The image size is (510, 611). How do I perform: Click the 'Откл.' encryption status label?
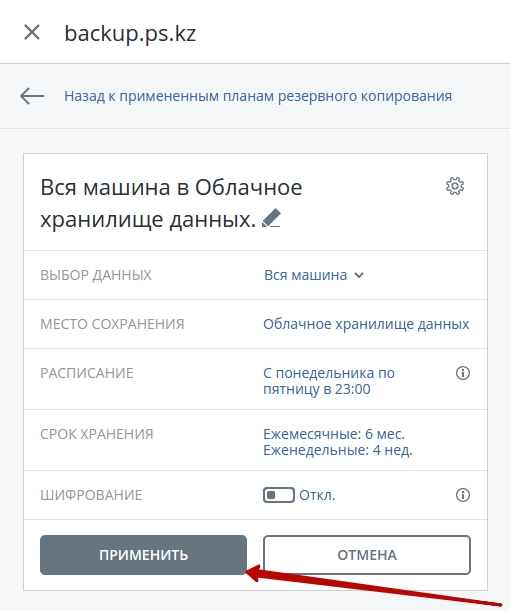point(317,495)
